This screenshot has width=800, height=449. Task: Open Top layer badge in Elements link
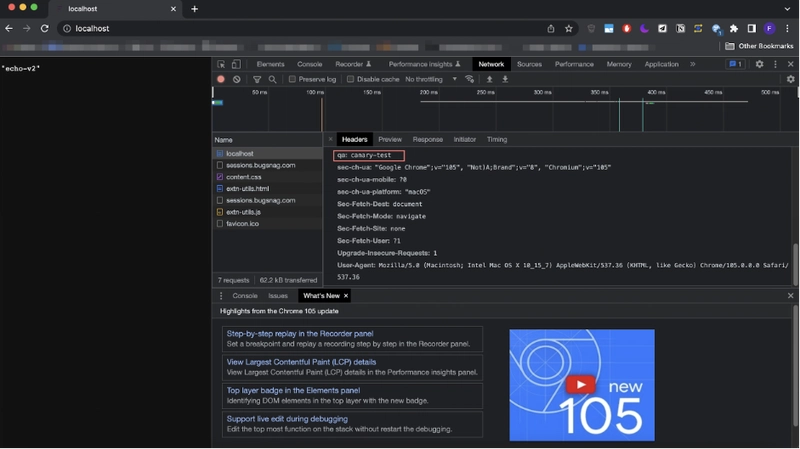[293, 390]
